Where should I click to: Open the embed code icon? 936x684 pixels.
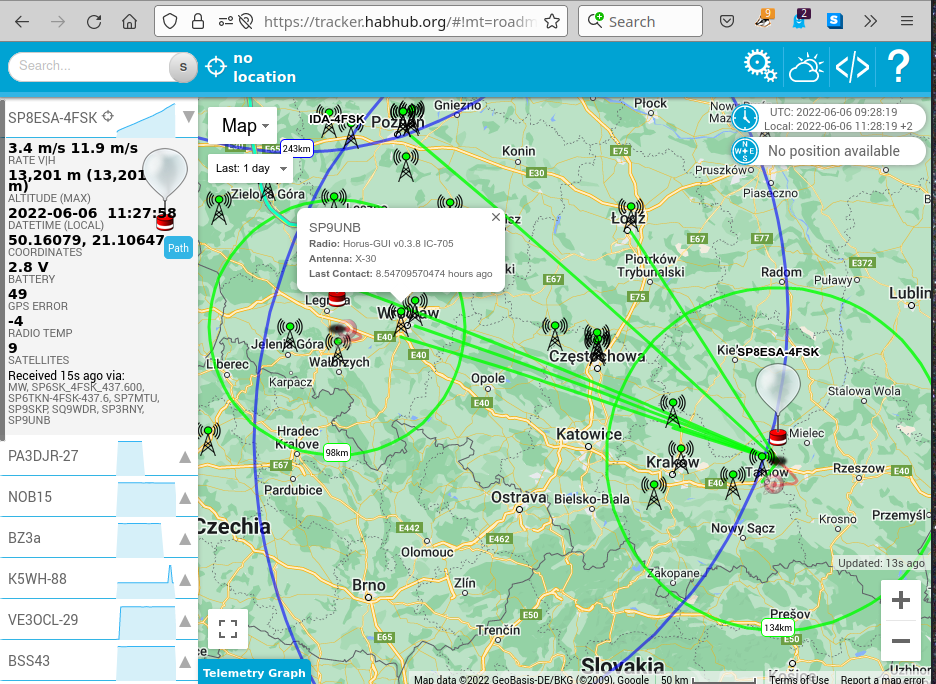tap(852, 67)
